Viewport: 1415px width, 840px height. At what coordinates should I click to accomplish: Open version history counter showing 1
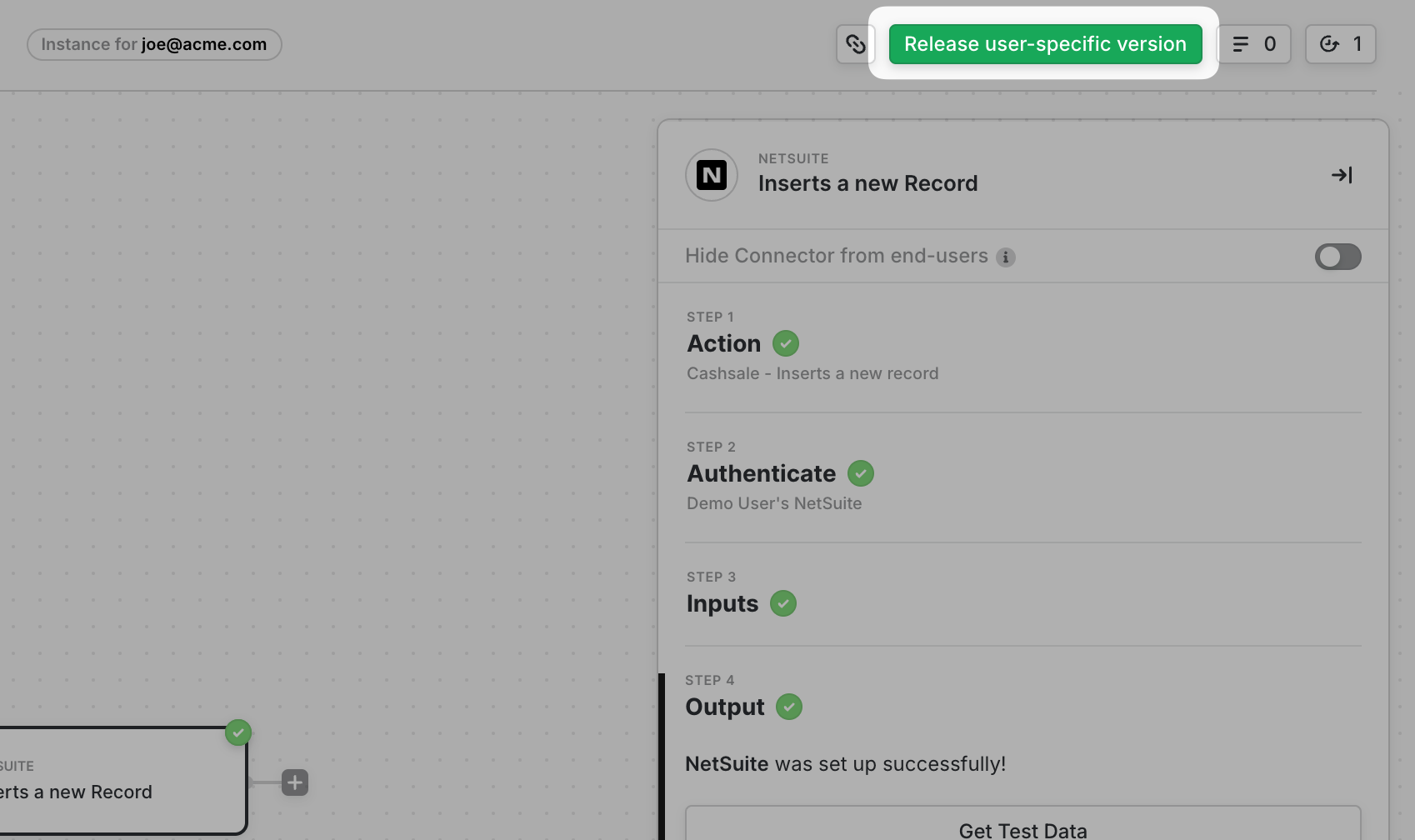tap(1340, 44)
